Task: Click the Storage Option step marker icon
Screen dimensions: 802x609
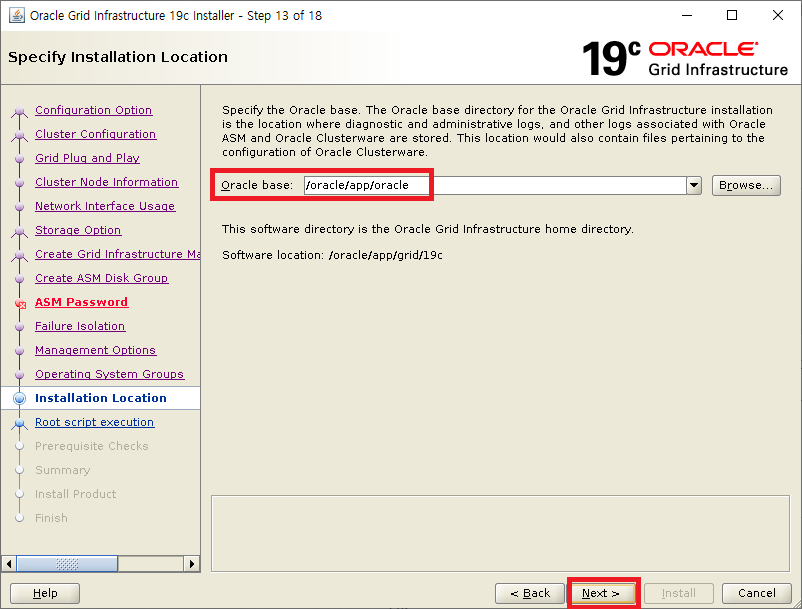Action: point(19,231)
